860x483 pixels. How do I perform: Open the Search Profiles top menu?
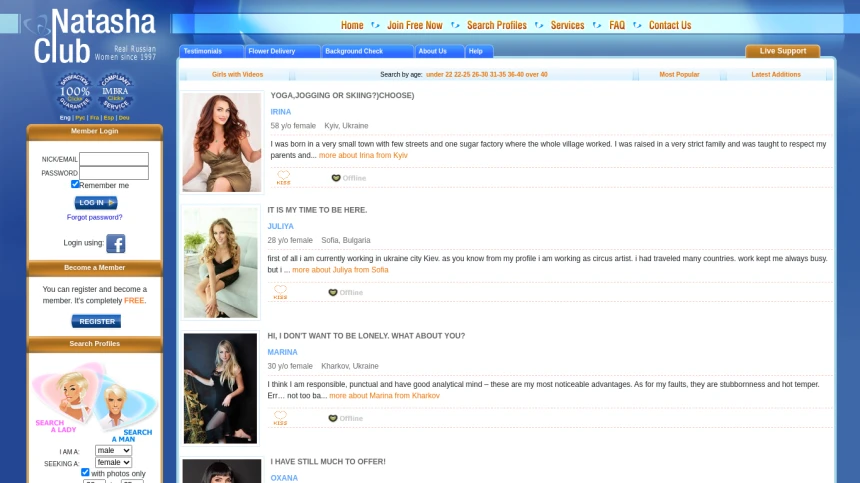(x=496, y=25)
